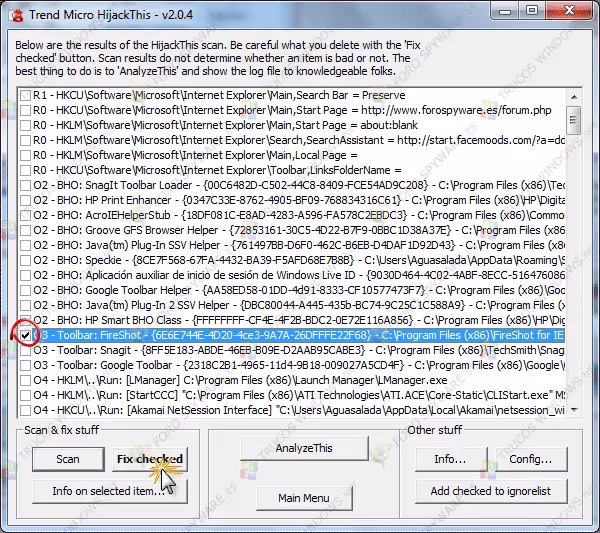Minimize the HijackThis window
Viewport: 600px width, 533px height.
(x=505, y=11)
